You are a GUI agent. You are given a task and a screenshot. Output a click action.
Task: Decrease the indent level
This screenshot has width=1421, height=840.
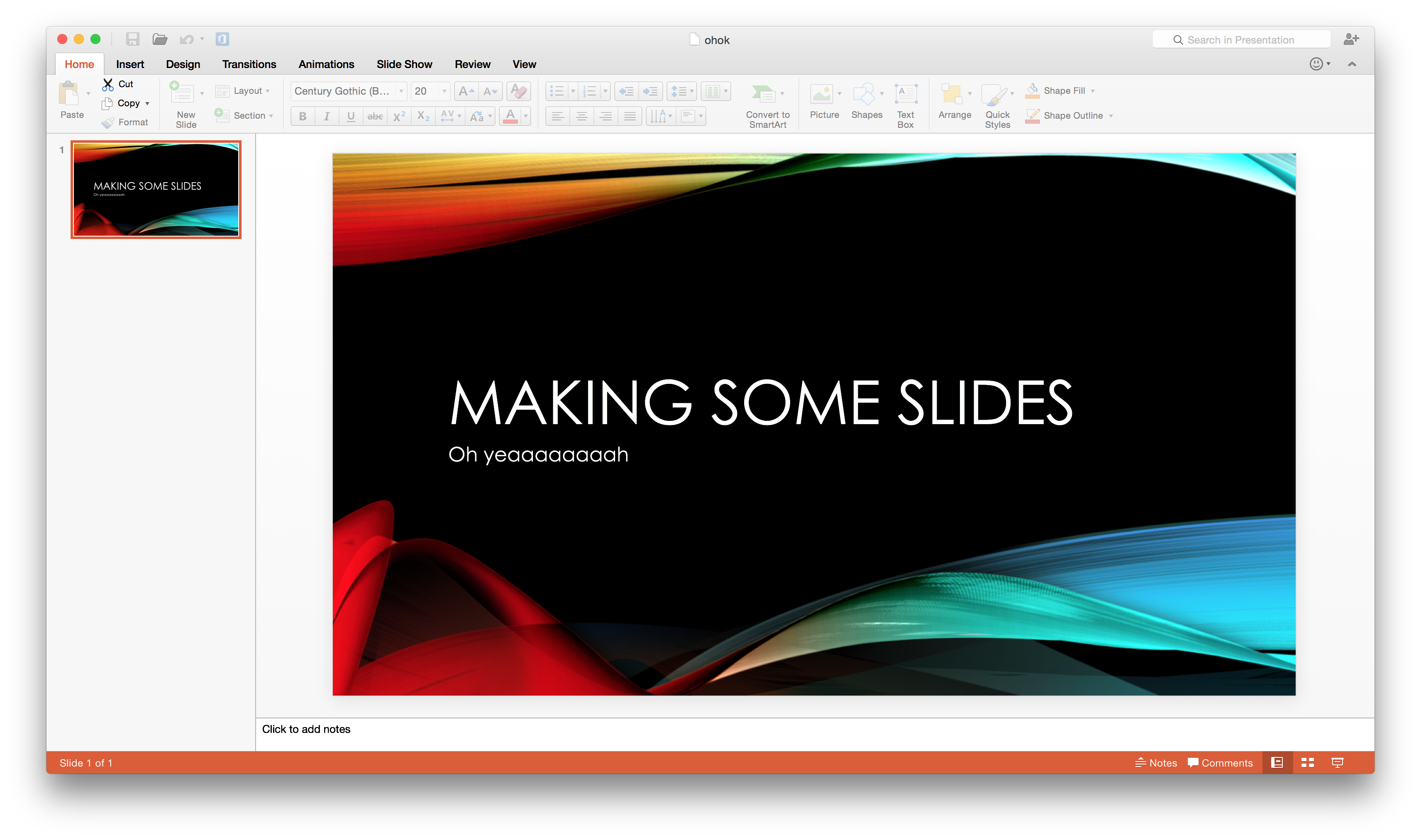627,91
